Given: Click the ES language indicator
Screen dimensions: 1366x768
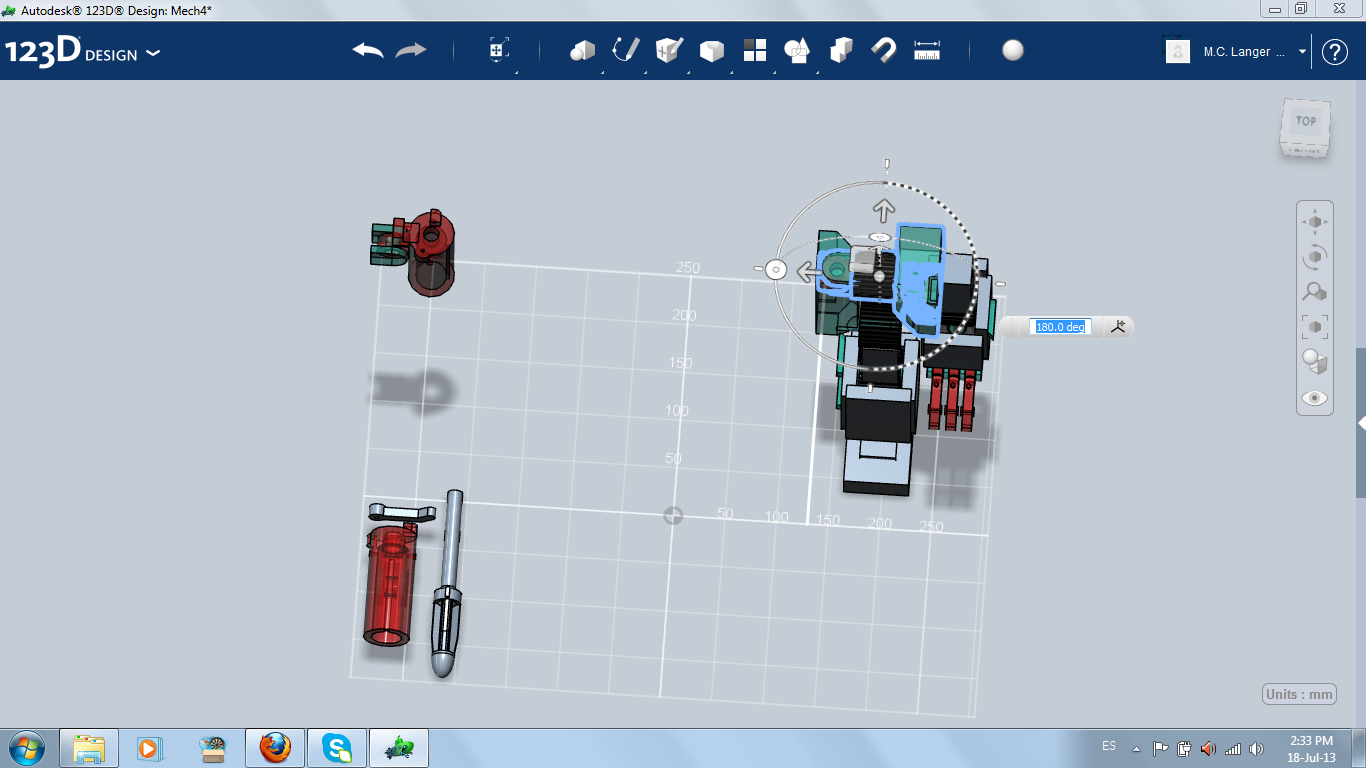Looking at the screenshot, I should (x=1109, y=746).
